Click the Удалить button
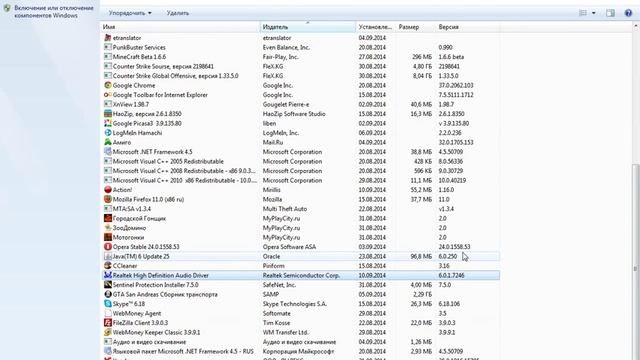The image size is (640, 360). (x=178, y=13)
